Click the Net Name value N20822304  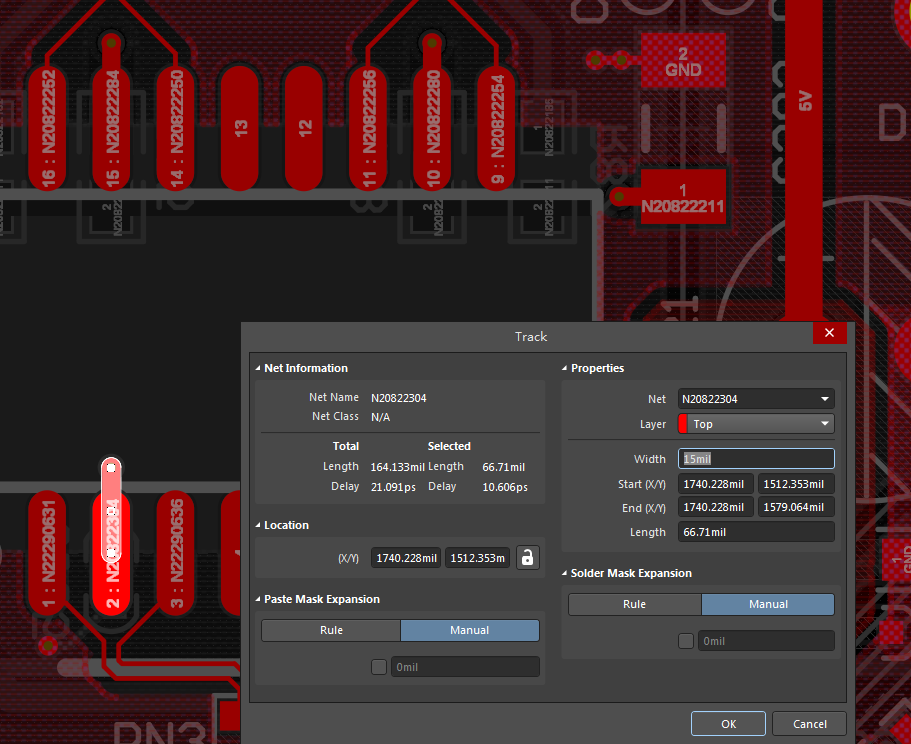point(399,398)
